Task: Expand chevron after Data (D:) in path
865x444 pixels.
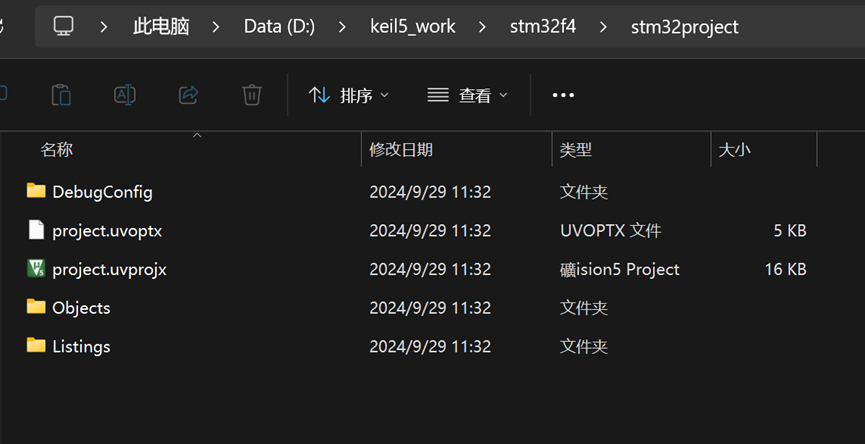Action: coord(342,26)
